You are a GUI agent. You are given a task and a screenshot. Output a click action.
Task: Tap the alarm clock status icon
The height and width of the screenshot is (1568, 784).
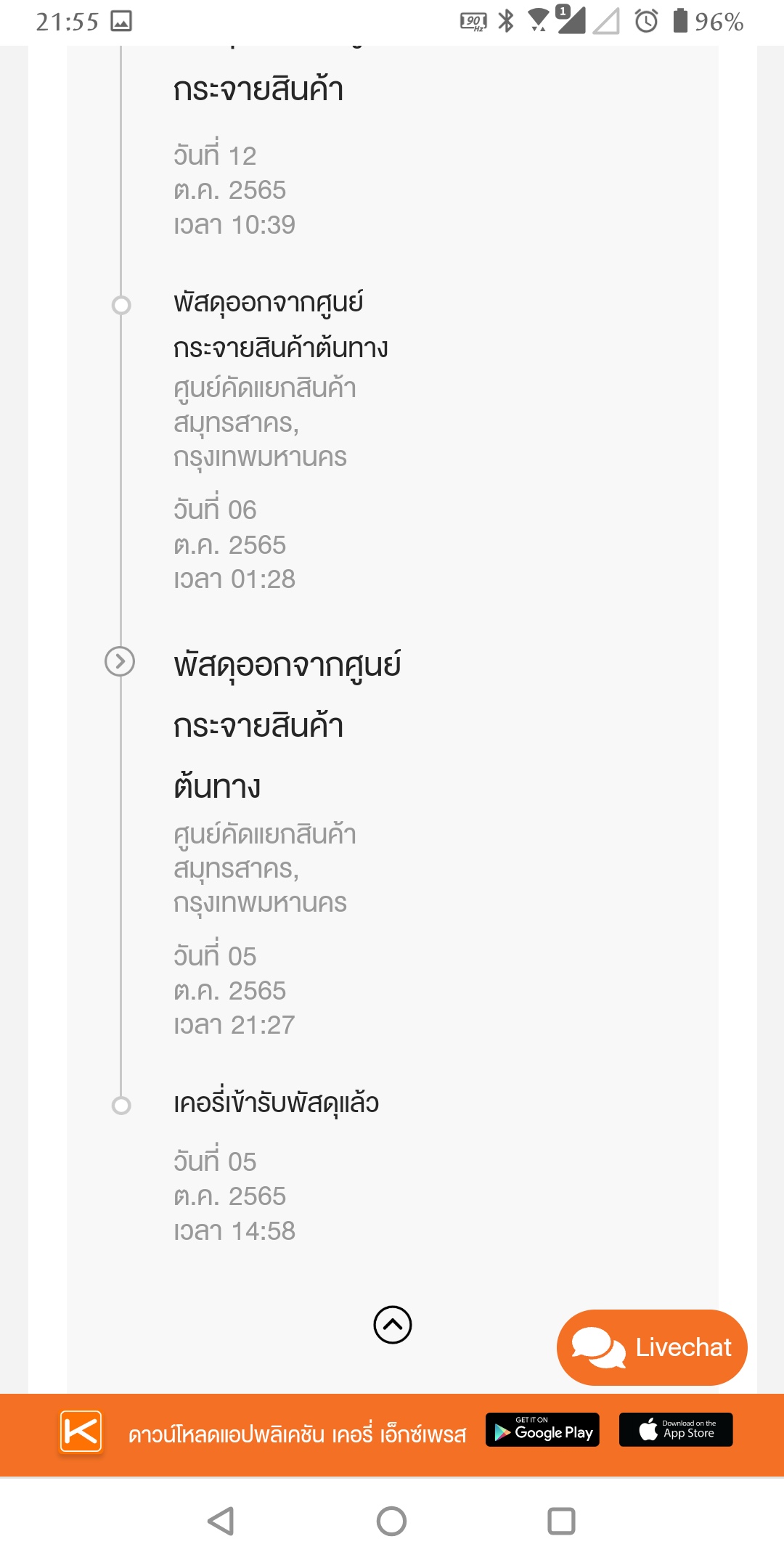[x=646, y=21]
